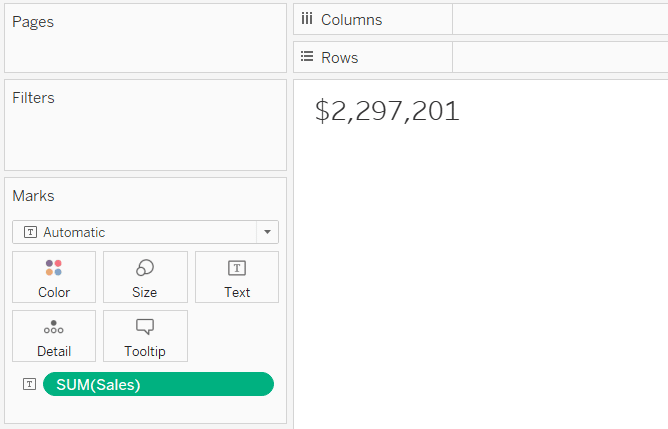Open the mark type dropdown arrow

267,232
